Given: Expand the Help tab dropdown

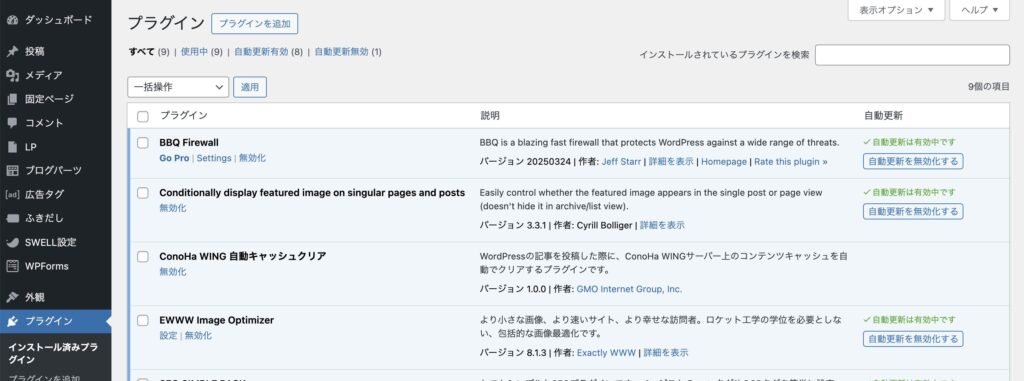Looking at the screenshot, I should tap(980, 10).
